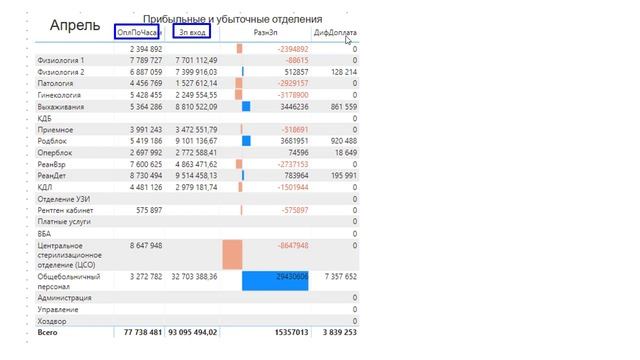The width and height of the screenshot is (640, 360).
Task: Select the Физиология 1 row label
Action: [x=61, y=60]
